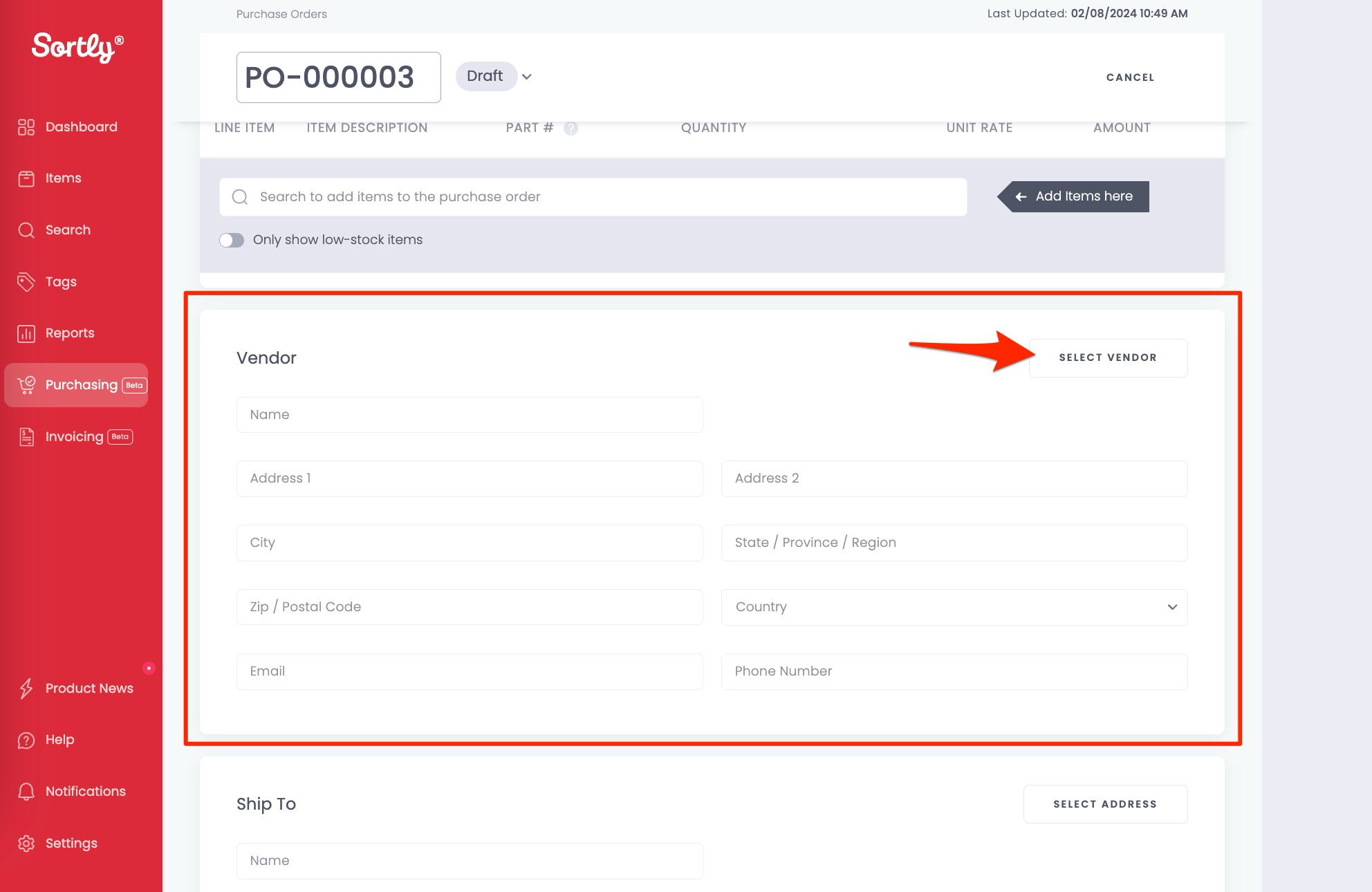Open the Tags section
Screen dimensions: 1372x892
[60, 281]
